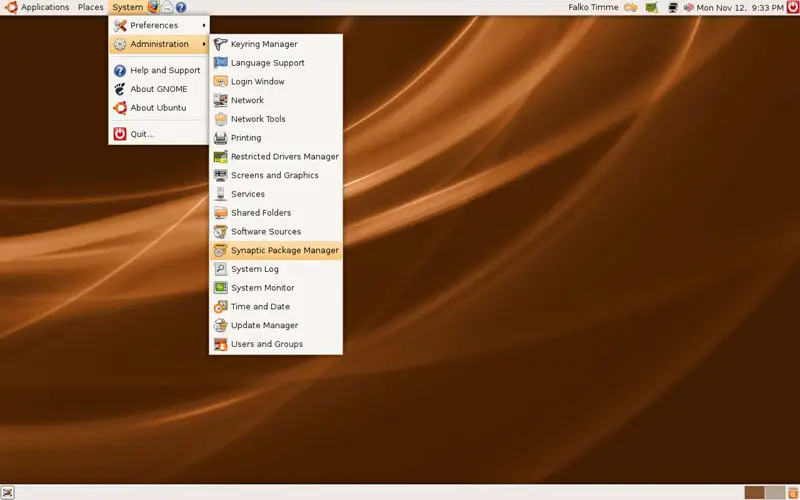This screenshot has width=800, height=500.
Task: Click the Shared Folders icon
Action: (x=220, y=213)
